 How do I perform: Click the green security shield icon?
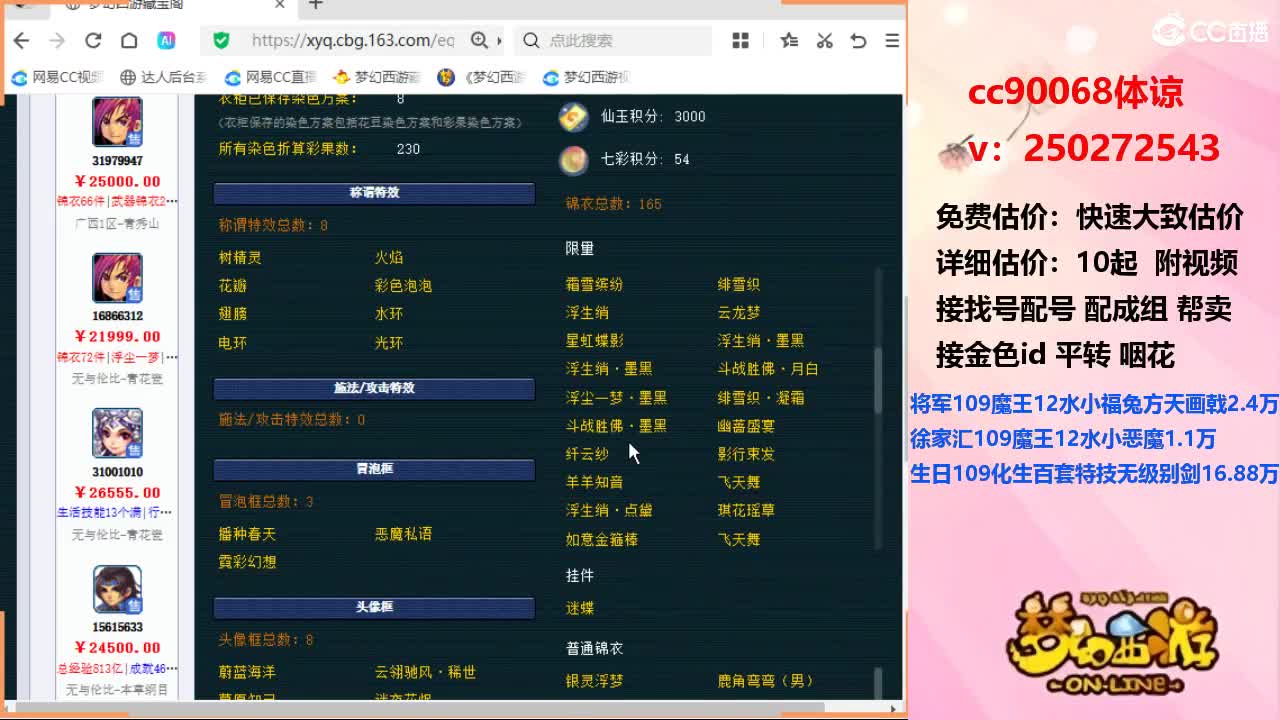click(221, 40)
